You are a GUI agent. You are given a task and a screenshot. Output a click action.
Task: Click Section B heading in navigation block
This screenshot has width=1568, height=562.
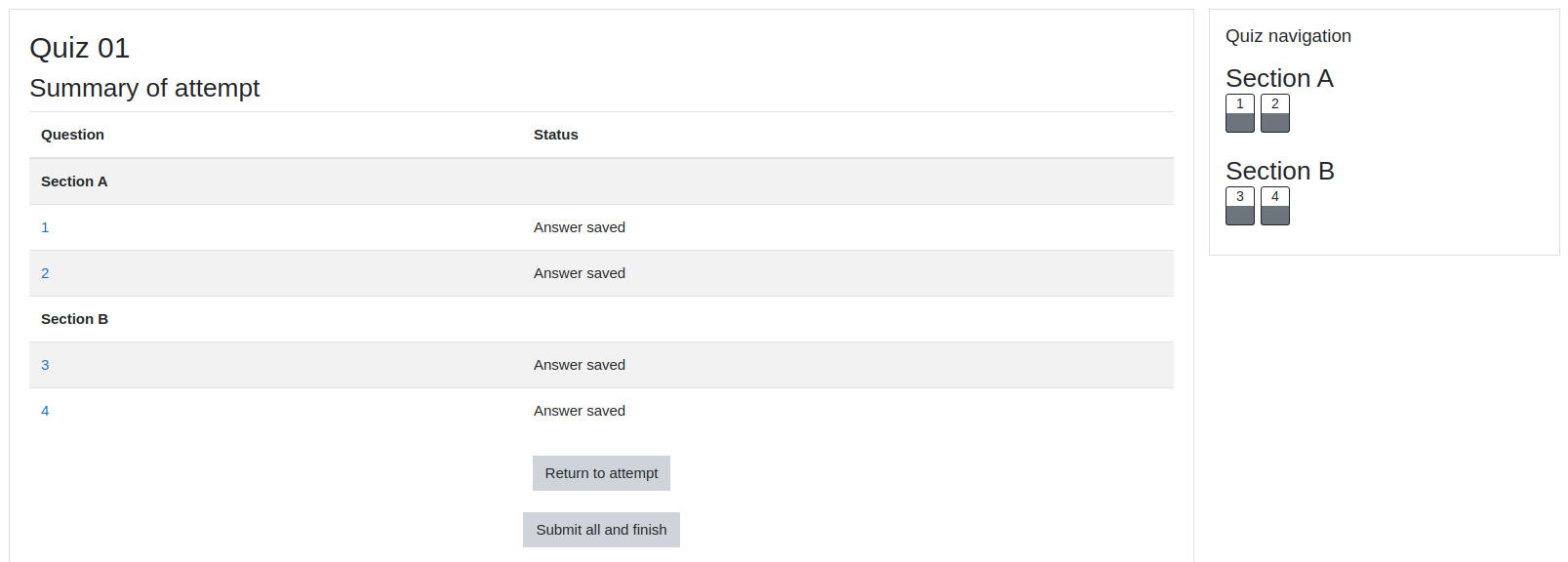[1279, 171]
